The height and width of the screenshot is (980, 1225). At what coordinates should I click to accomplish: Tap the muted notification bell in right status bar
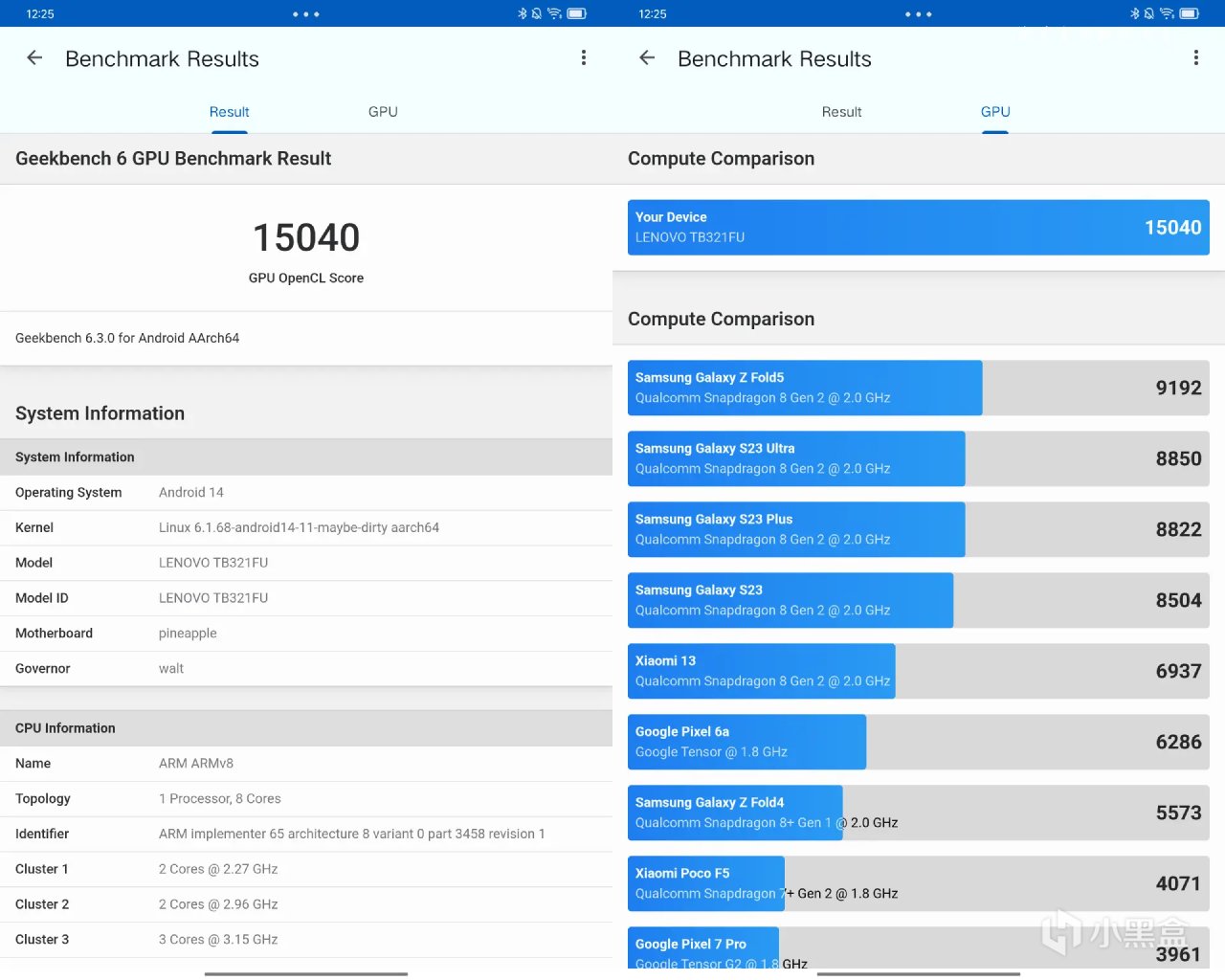coord(1149,13)
